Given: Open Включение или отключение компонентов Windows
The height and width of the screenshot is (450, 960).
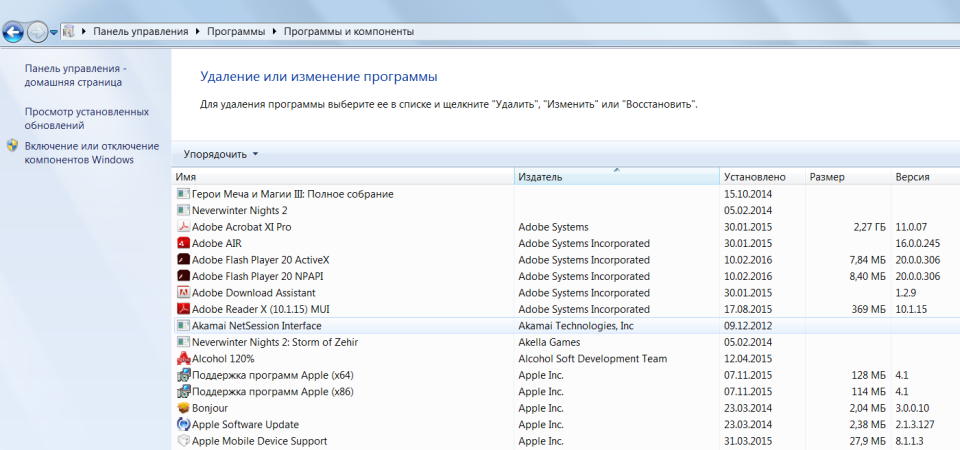Looking at the screenshot, I should 92,153.
